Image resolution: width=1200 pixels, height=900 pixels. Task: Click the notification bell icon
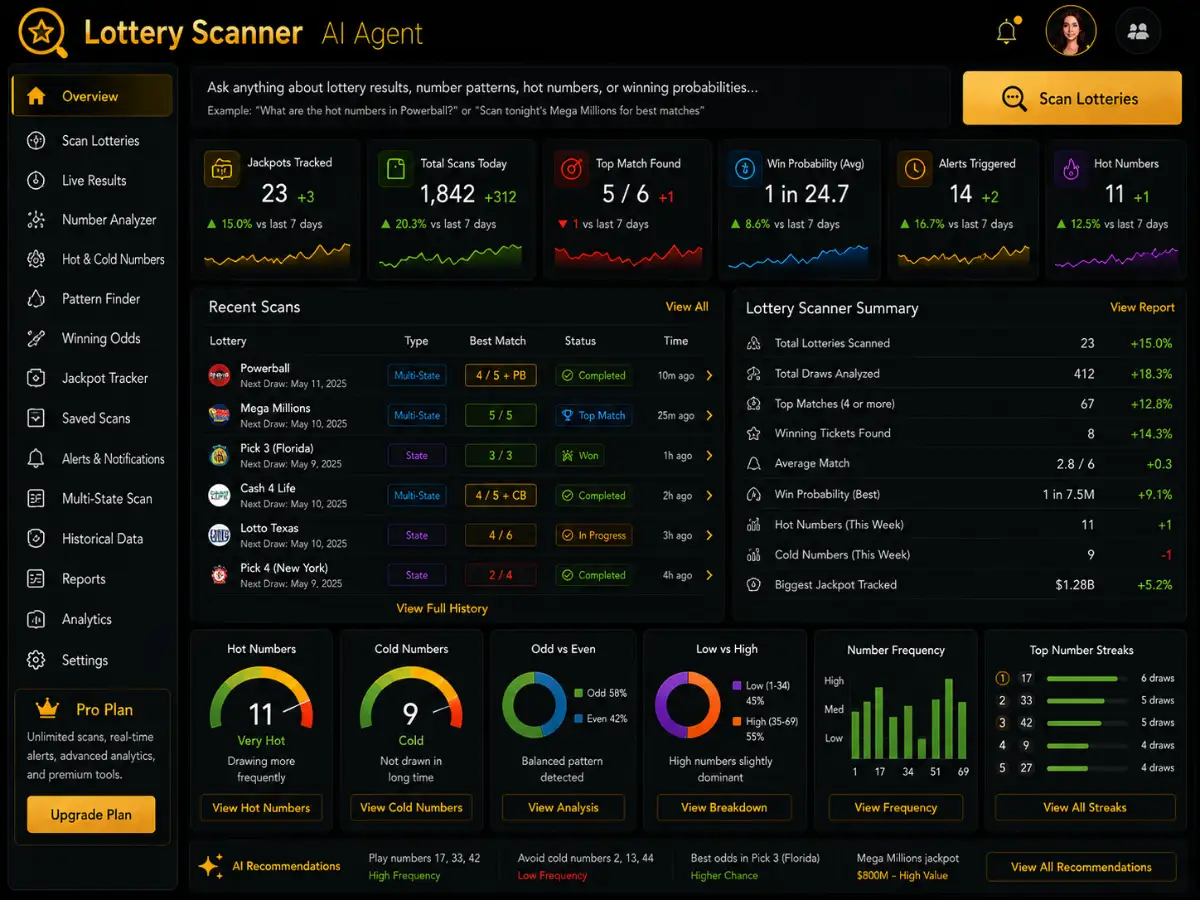1007,31
